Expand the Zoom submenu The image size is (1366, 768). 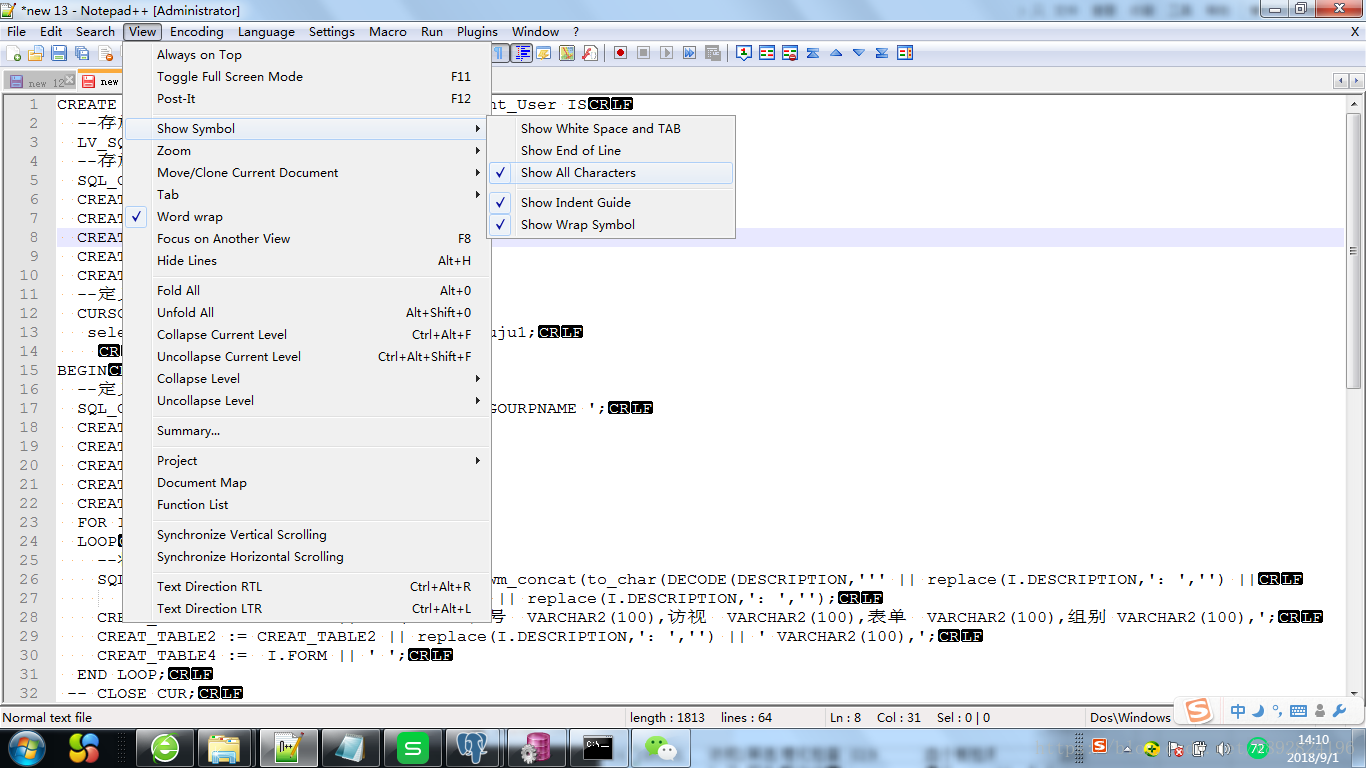click(308, 150)
